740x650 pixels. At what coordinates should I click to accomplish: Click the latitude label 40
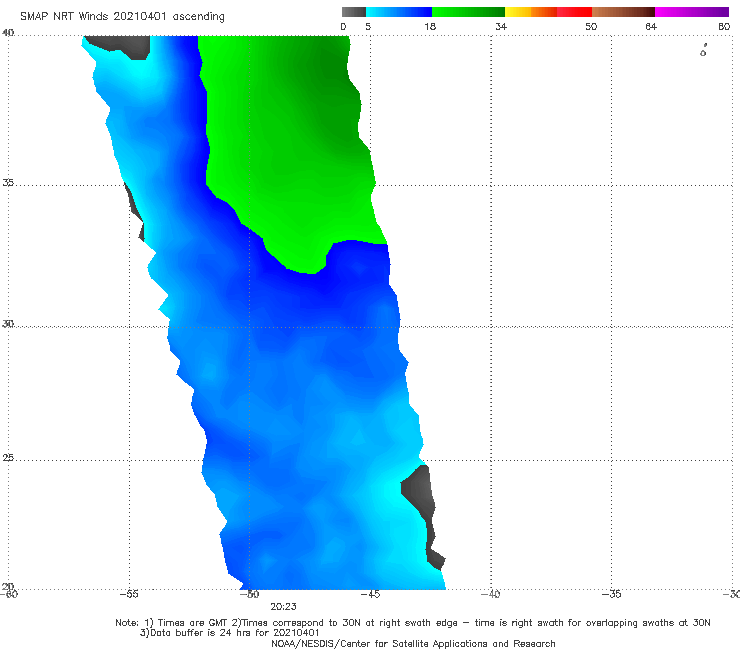point(8,33)
